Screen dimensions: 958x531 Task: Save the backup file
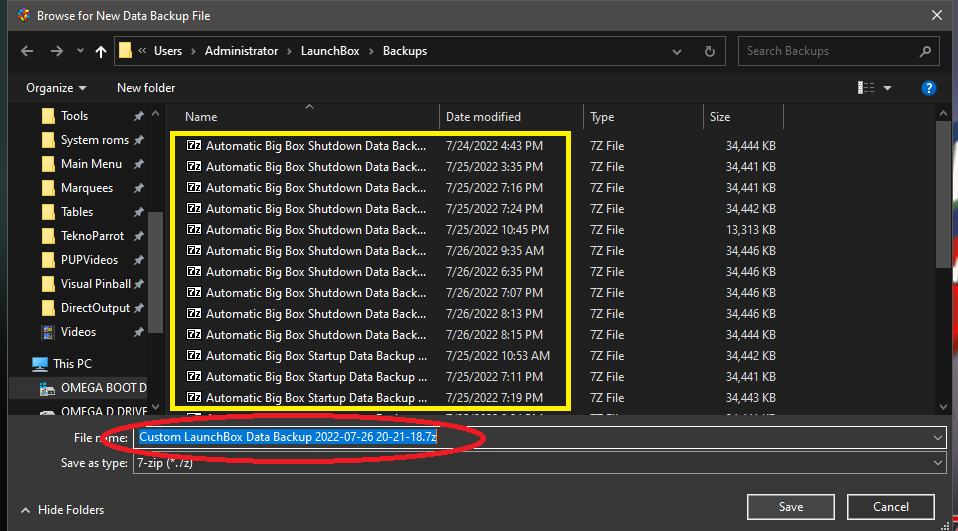pyautogui.click(x=791, y=507)
